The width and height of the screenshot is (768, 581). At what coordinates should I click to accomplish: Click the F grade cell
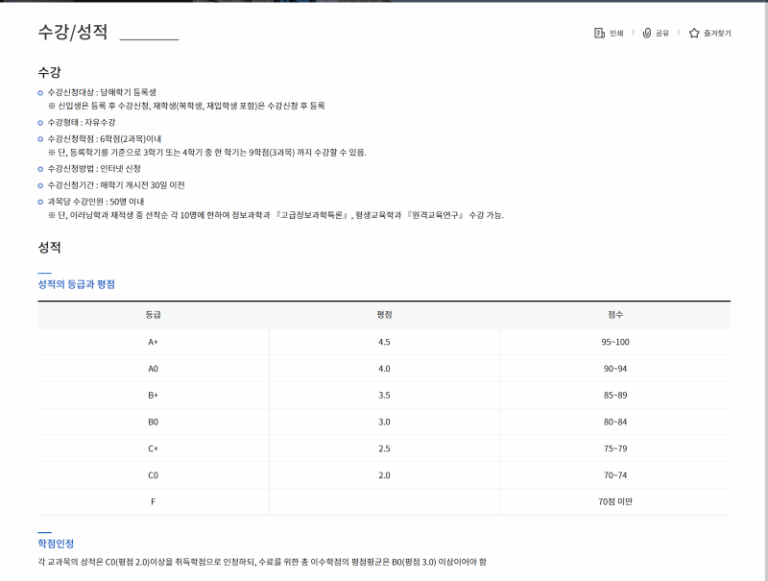[153, 501]
